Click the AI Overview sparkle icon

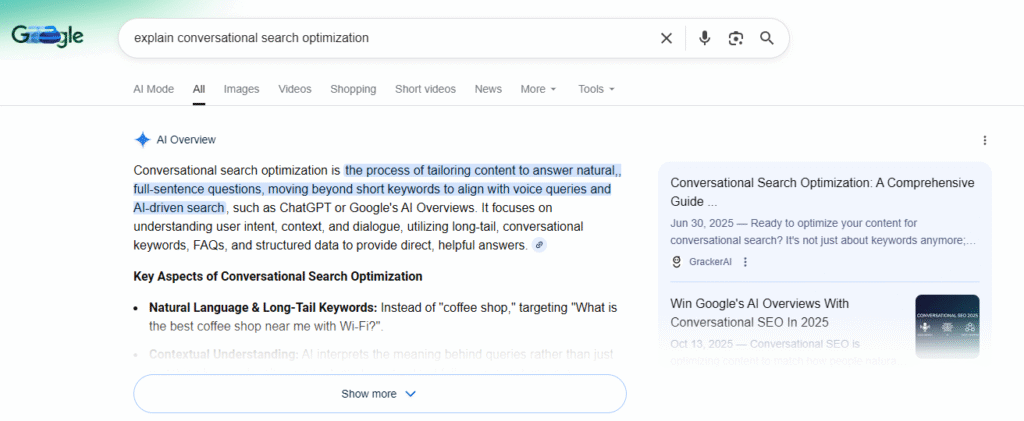(142, 140)
